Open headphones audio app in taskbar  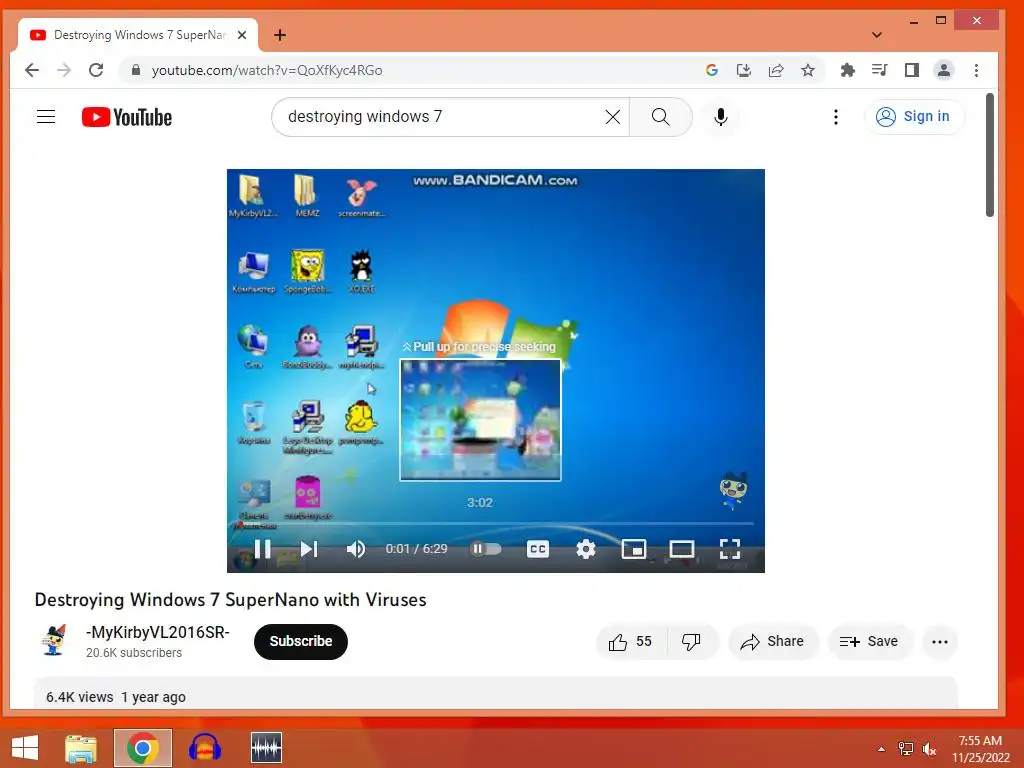204,748
